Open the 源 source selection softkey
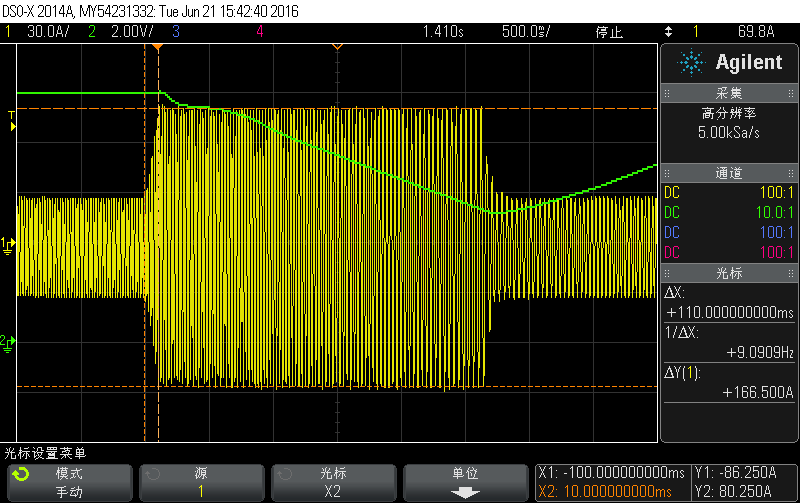Screen dimensions: 800x503 point(200,482)
